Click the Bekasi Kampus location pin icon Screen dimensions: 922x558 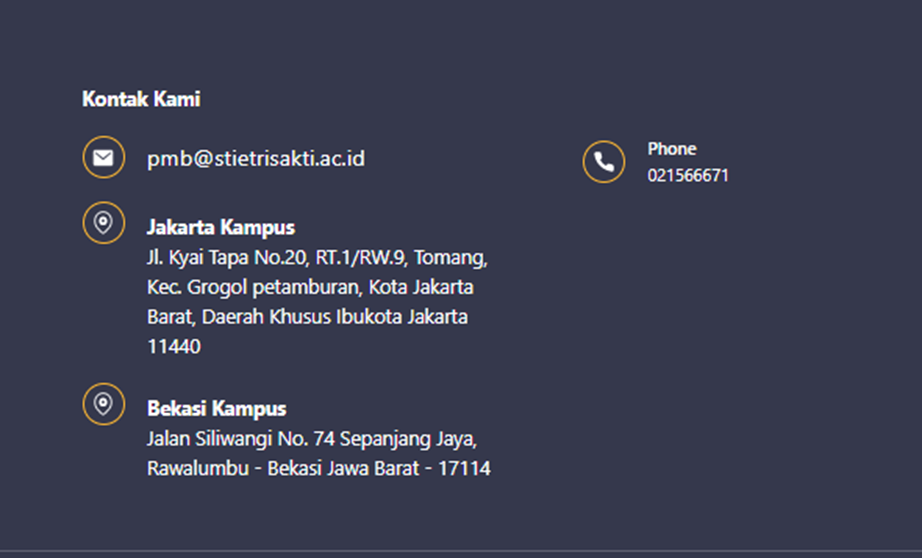103,404
